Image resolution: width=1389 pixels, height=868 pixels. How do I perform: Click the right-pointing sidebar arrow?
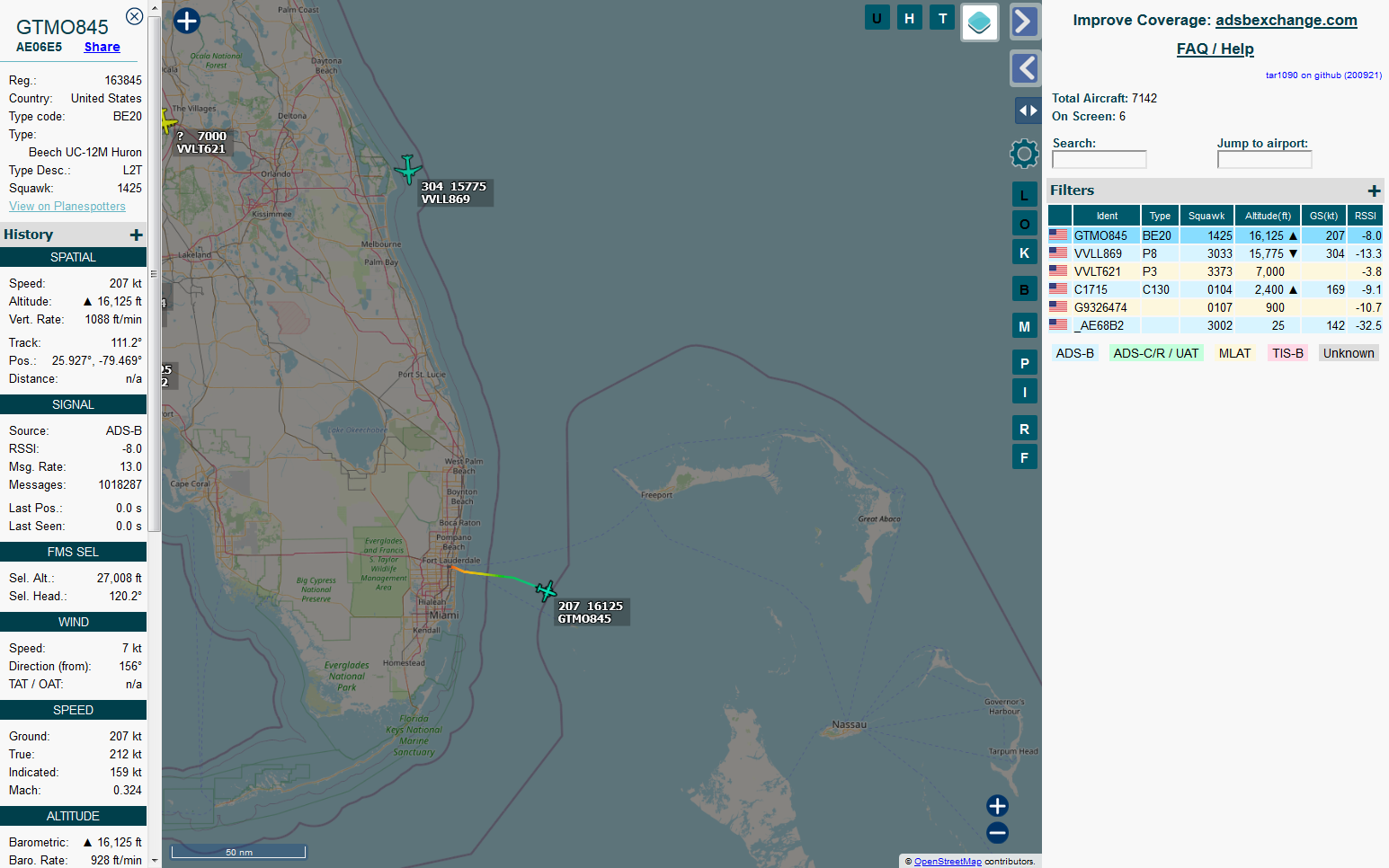pos(1025,22)
